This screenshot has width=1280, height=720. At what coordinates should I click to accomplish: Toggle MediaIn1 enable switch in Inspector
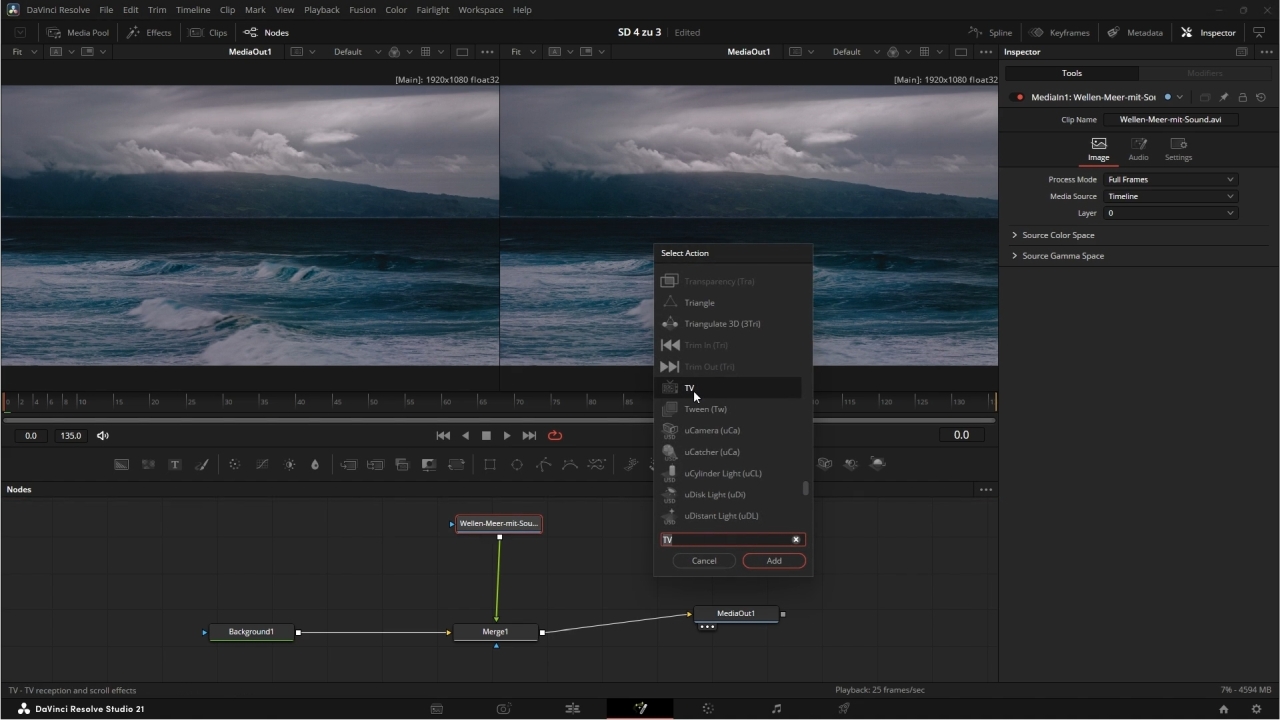[x=1019, y=97]
